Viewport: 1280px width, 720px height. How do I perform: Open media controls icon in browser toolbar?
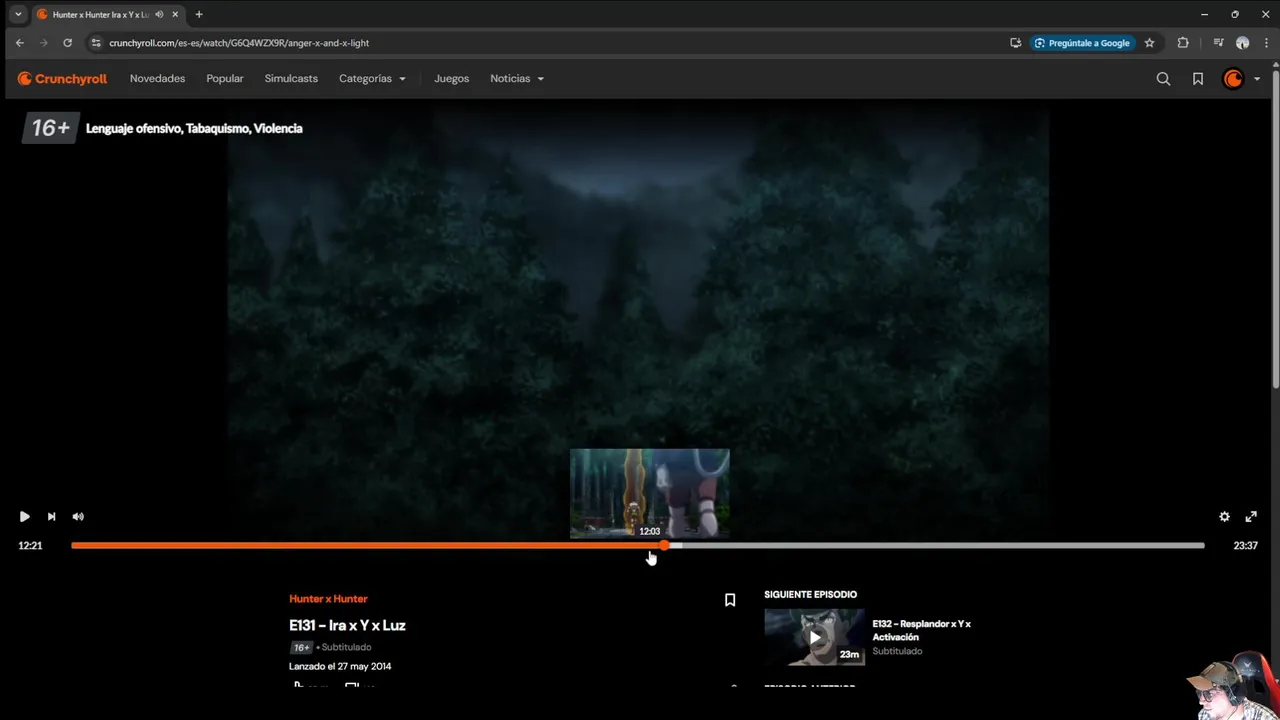coord(1218,43)
